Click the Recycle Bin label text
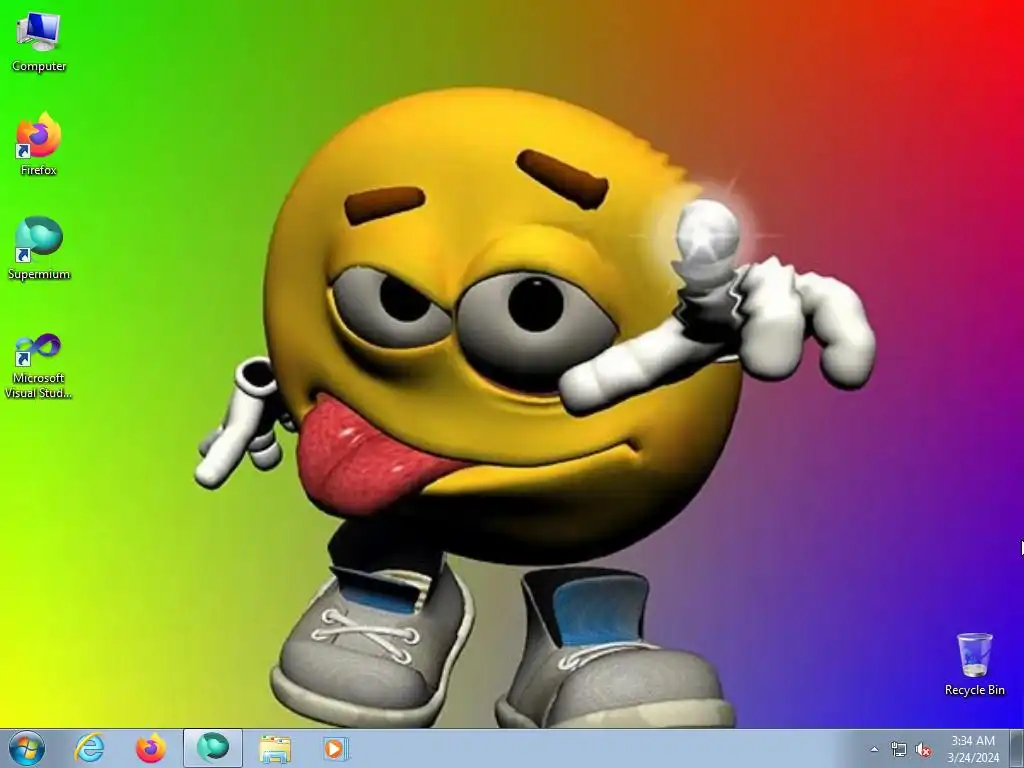Image resolution: width=1024 pixels, height=768 pixels. tap(974, 690)
